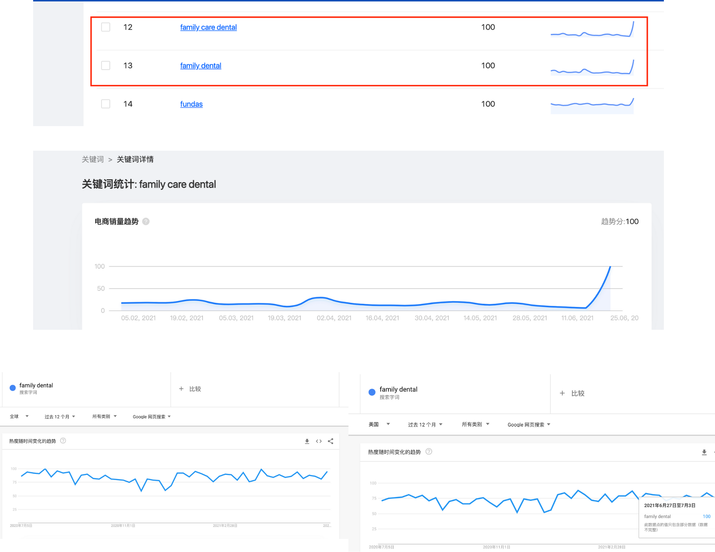Click left panel family dental search term
The width and height of the screenshot is (715, 552).
pyautogui.click(x=36, y=385)
